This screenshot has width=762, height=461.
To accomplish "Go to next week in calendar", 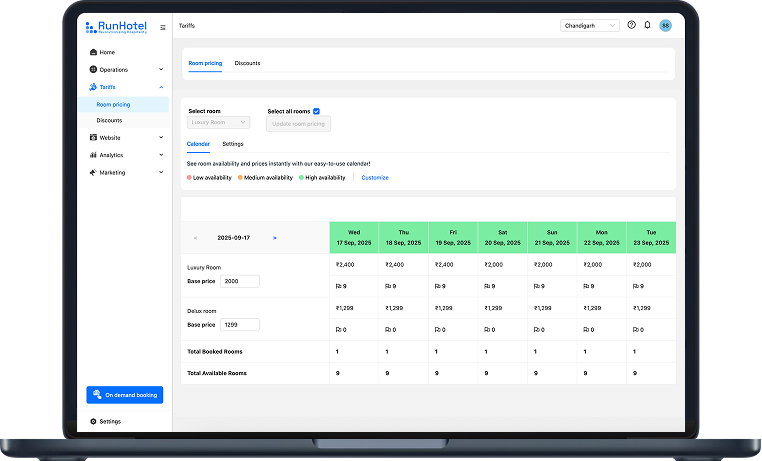I will pyautogui.click(x=275, y=238).
